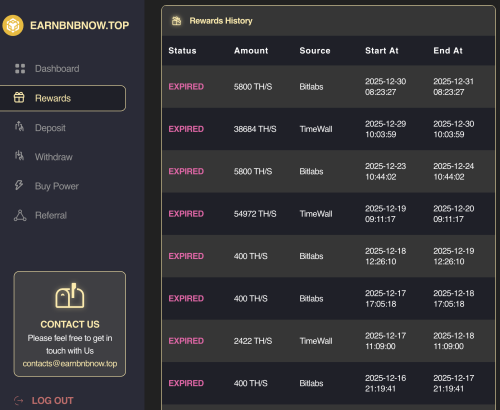Click 5800 TH/S amount starting 2025-12-23
Viewport: 500px width, 410px height.
pyautogui.click(x=253, y=171)
